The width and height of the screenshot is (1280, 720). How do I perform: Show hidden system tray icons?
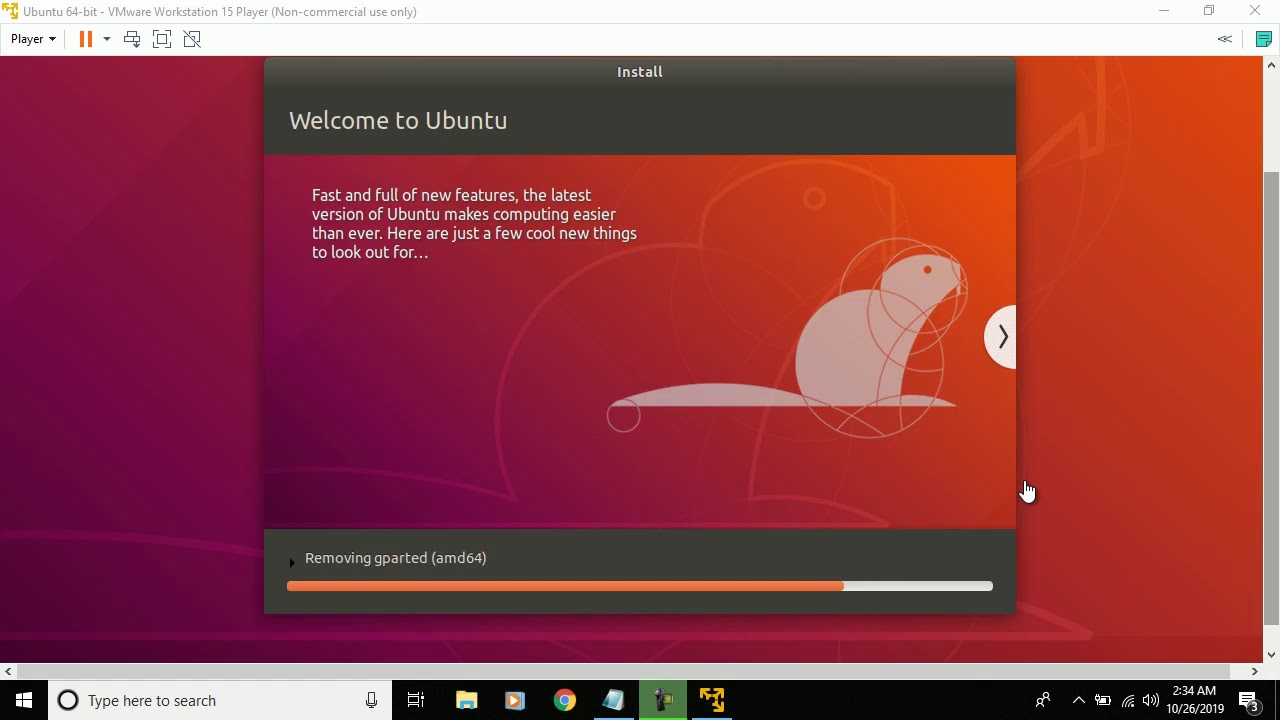point(1078,700)
